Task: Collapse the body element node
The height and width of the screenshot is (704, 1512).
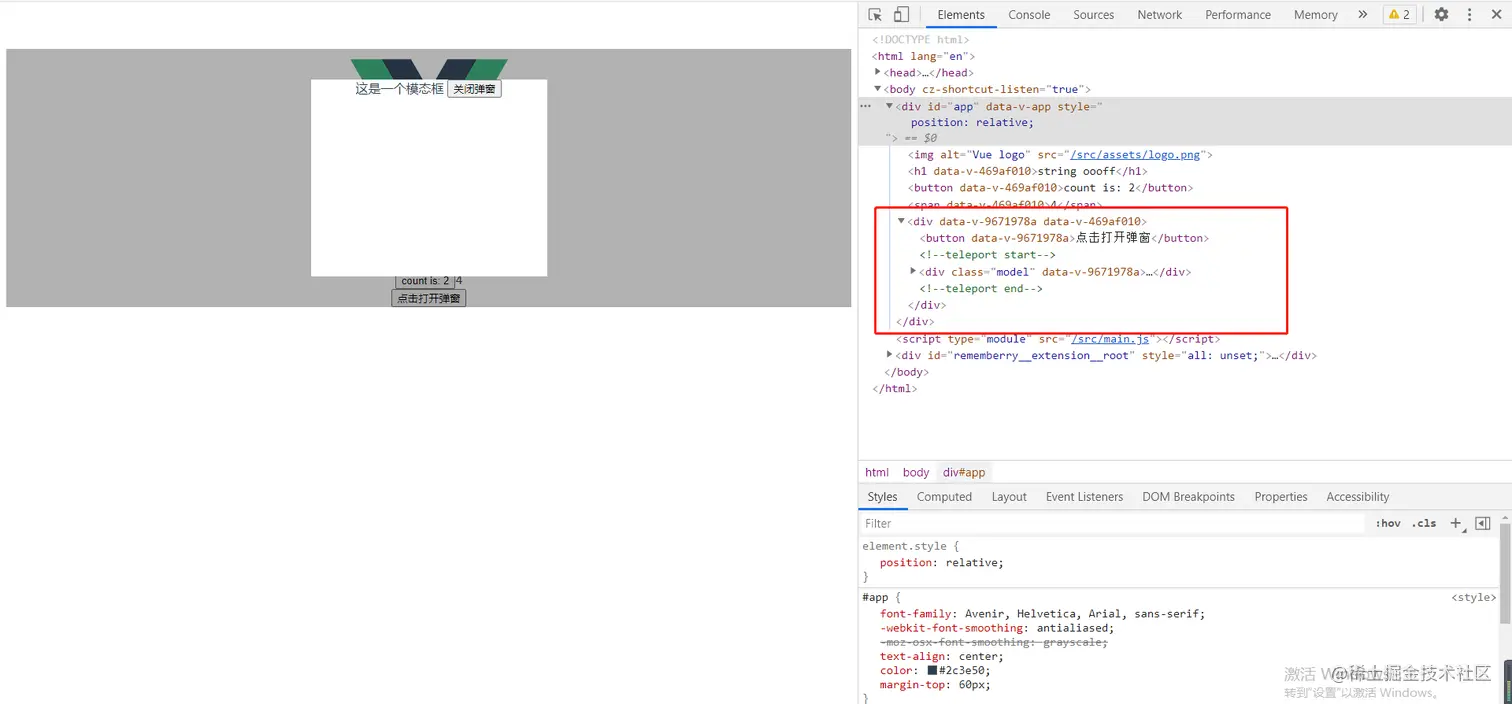Action: [x=878, y=89]
